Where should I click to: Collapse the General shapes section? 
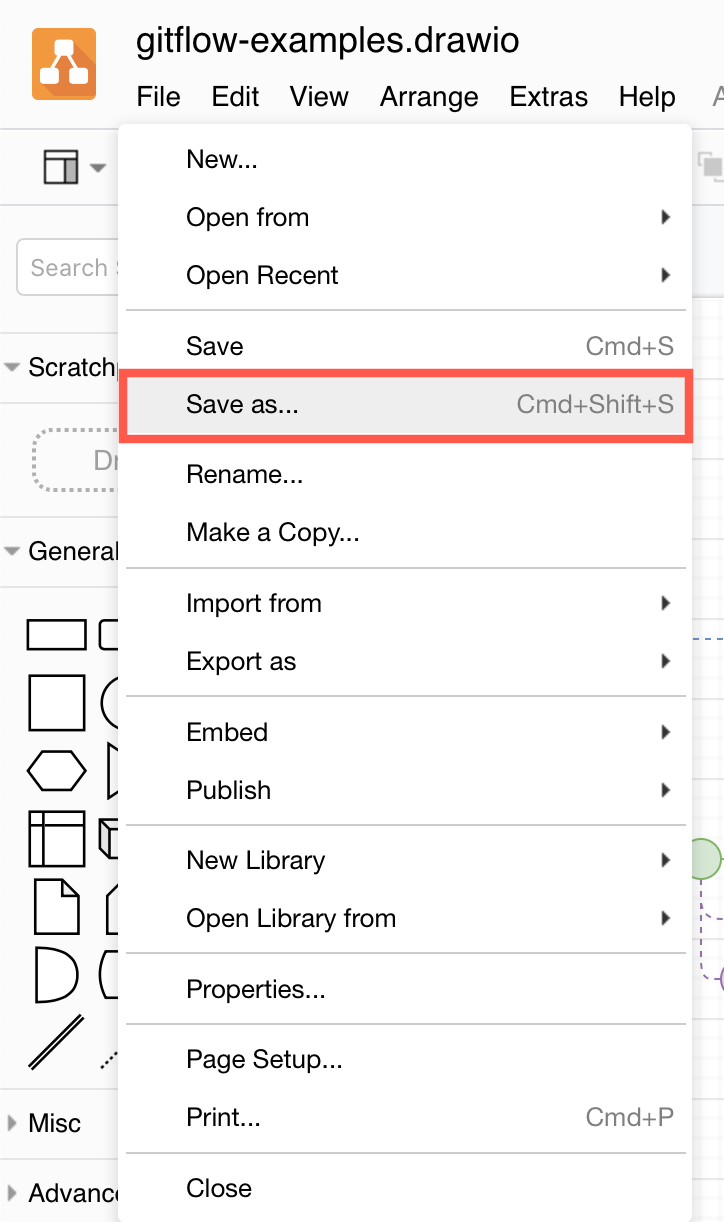coord(10,551)
